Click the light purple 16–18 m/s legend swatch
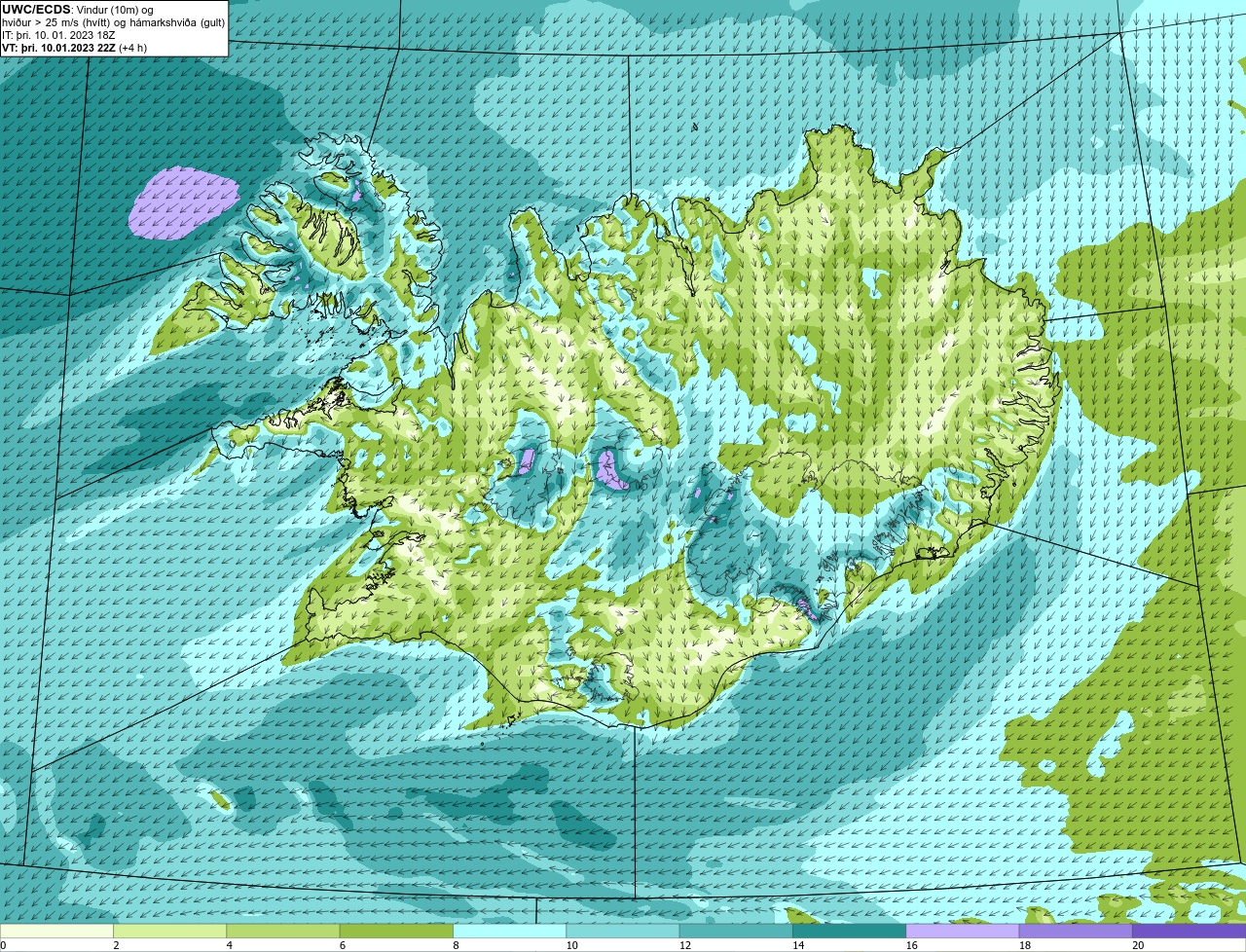 [963, 932]
